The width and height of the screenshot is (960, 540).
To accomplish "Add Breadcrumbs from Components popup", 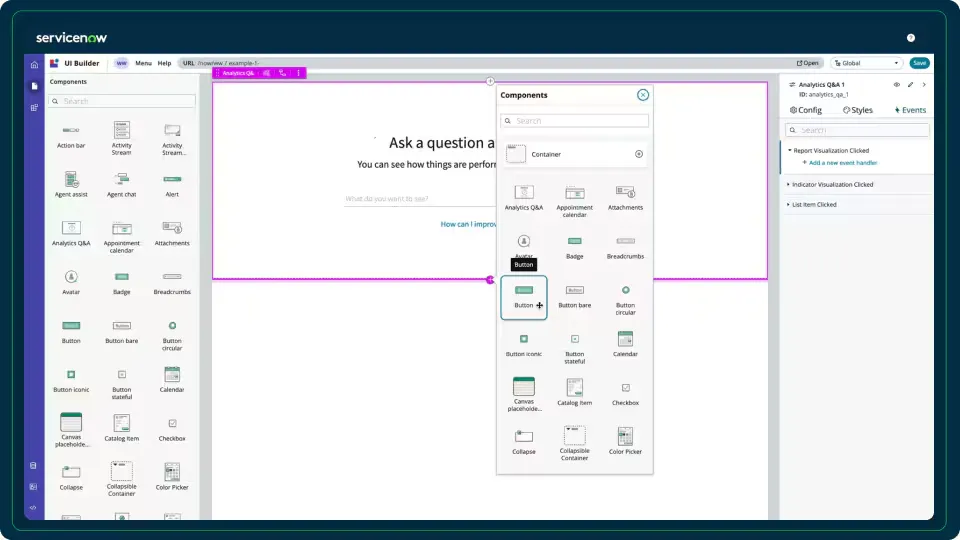I will click(x=625, y=248).
